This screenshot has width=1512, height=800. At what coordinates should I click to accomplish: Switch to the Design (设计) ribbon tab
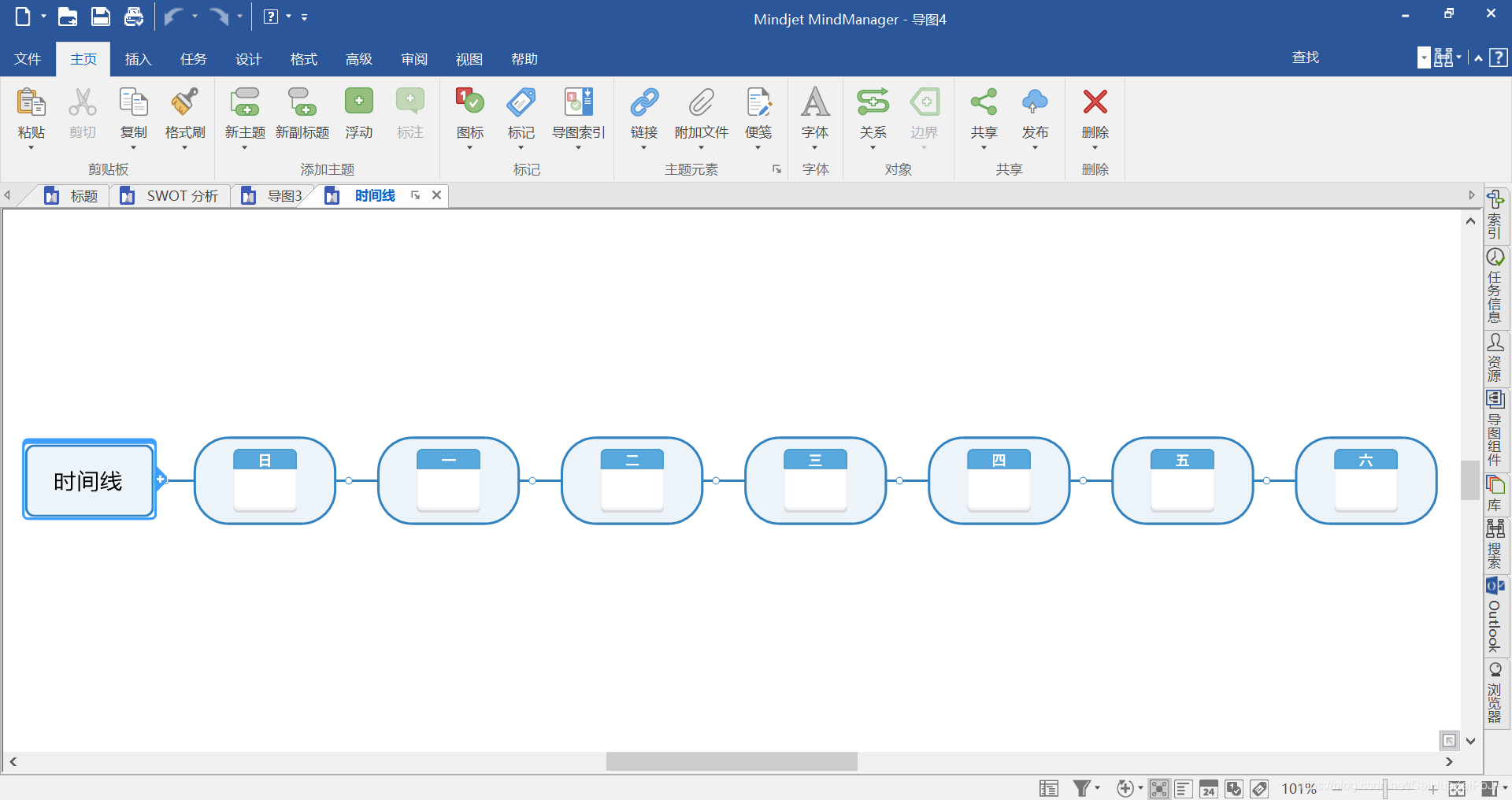click(248, 59)
